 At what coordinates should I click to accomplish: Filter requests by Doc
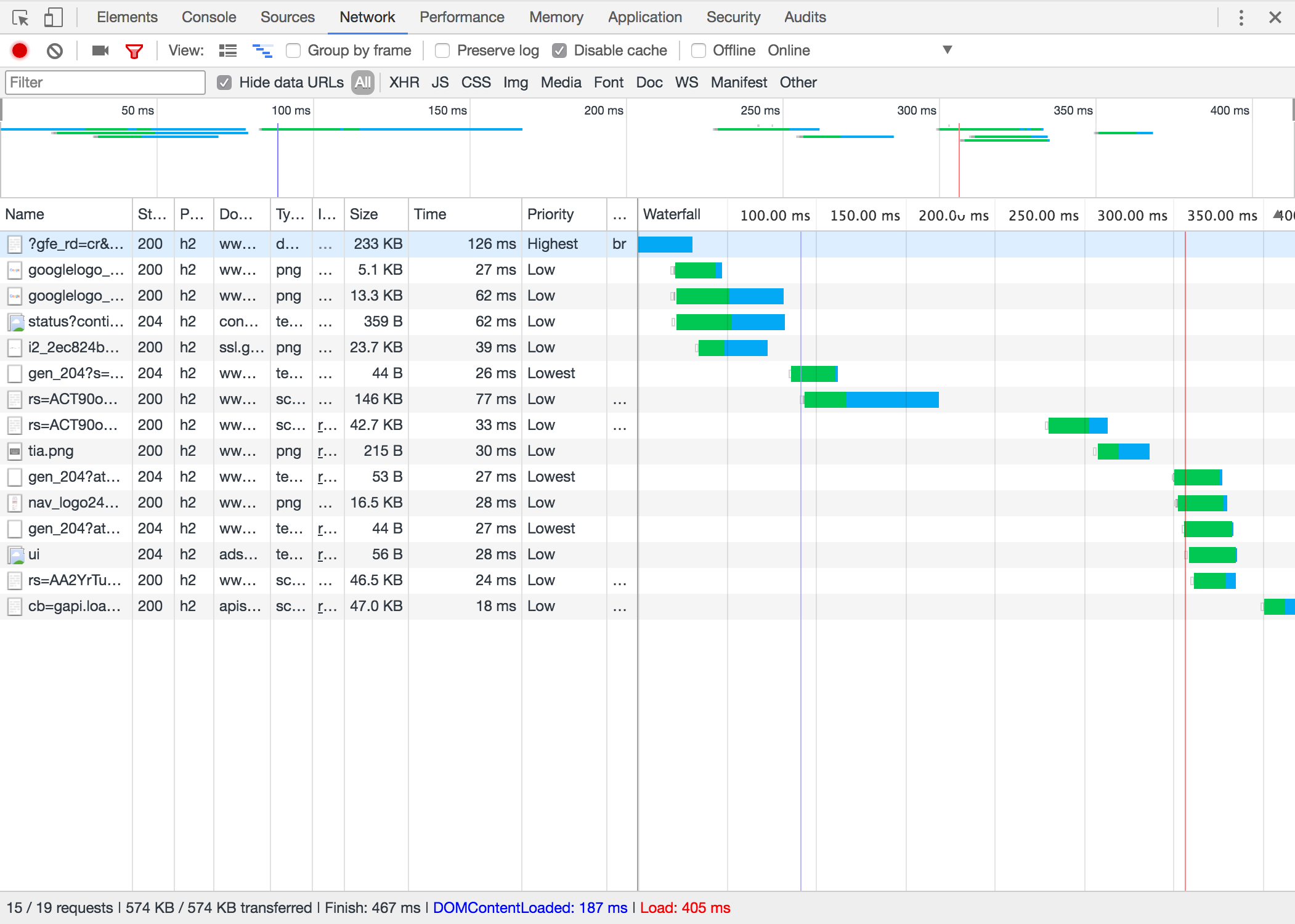click(649, 83)
